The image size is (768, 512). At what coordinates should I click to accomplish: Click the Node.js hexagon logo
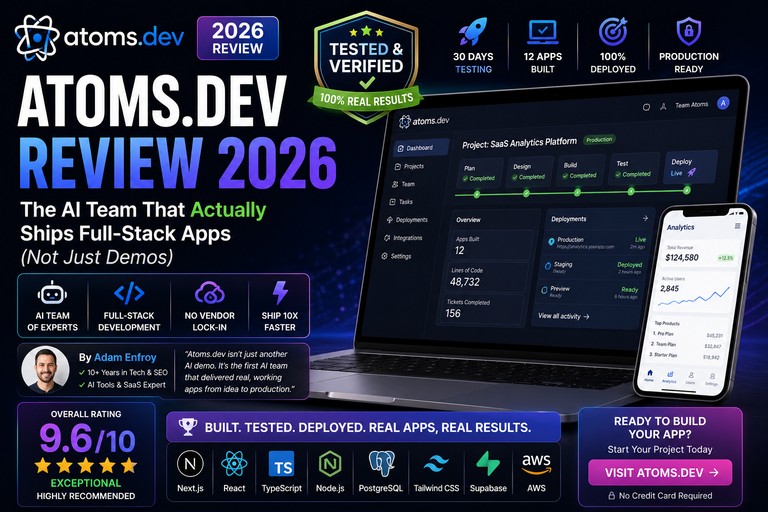(x=330, y=463)
